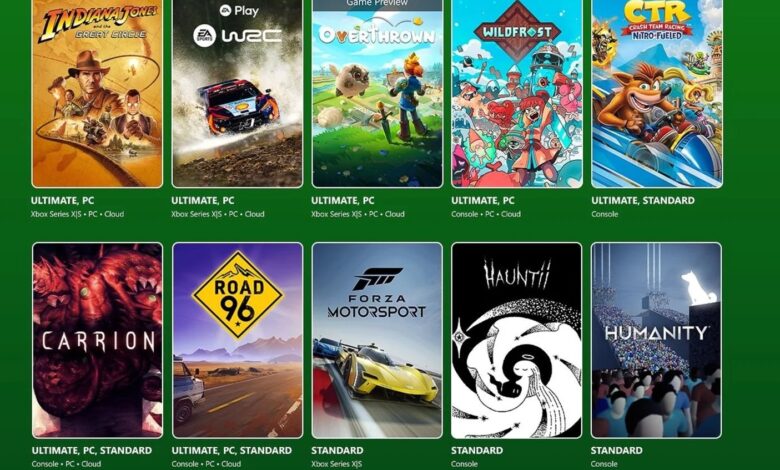Open Crash Team Racing Nitro-Fueled tile

pyautogui.click(x=657, y=94)
